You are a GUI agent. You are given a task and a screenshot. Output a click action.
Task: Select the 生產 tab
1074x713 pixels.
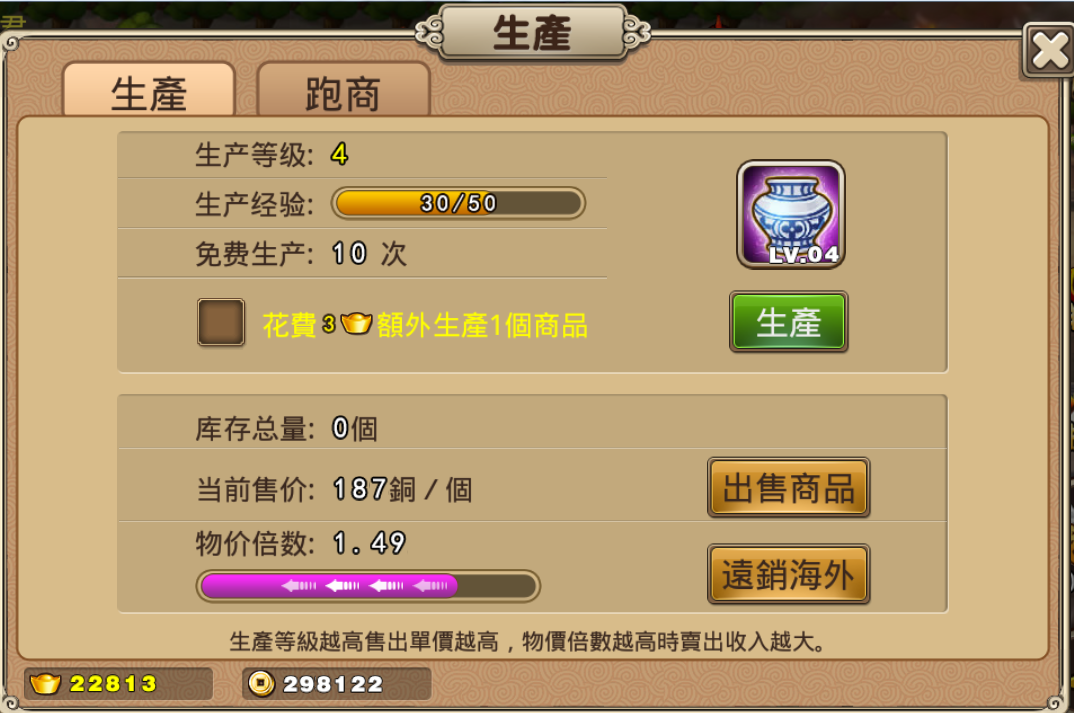point(149,91)
